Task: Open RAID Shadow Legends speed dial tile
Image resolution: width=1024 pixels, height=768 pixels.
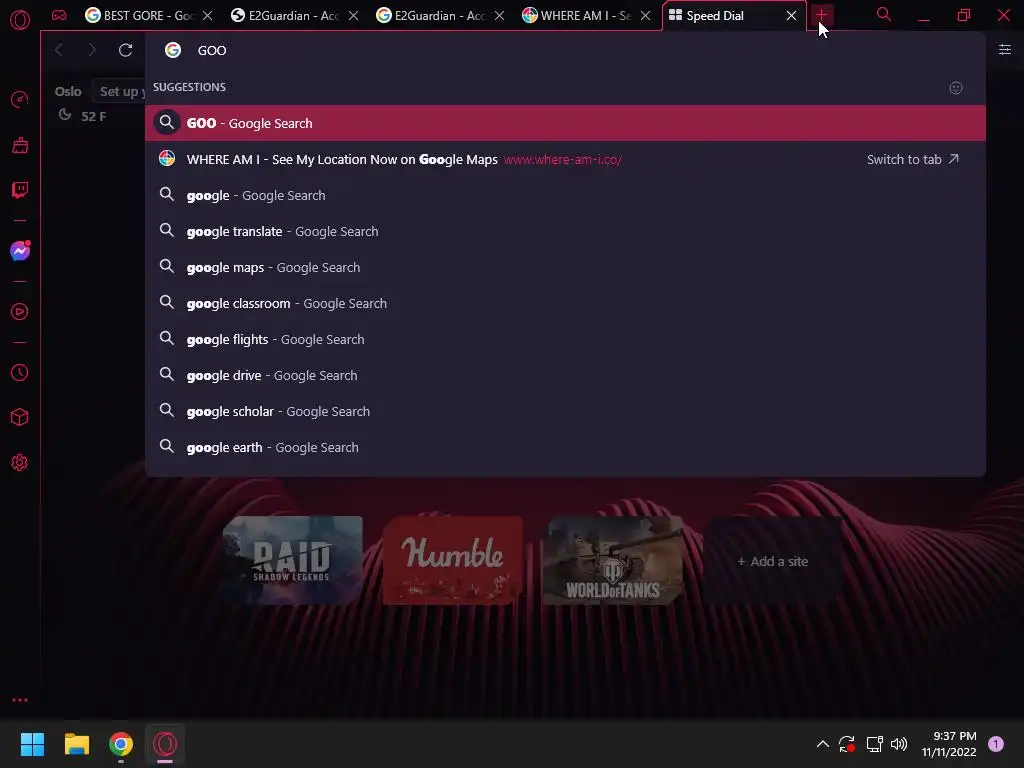Action: (x=293, y=560)
